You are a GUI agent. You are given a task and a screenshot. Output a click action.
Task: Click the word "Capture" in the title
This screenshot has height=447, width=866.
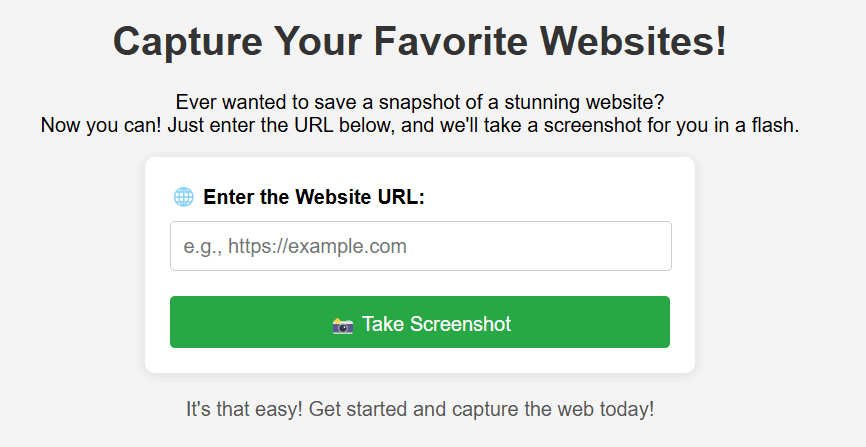tap(188, 42)
